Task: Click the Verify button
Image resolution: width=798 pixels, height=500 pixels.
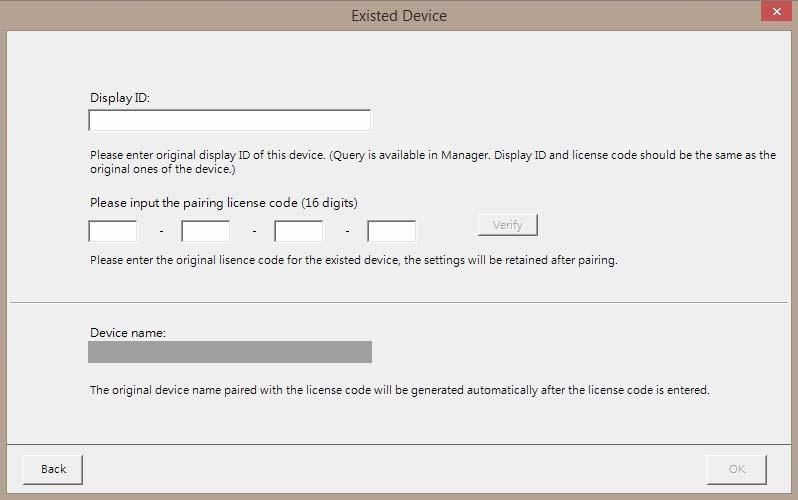Action: click(507, 225)
